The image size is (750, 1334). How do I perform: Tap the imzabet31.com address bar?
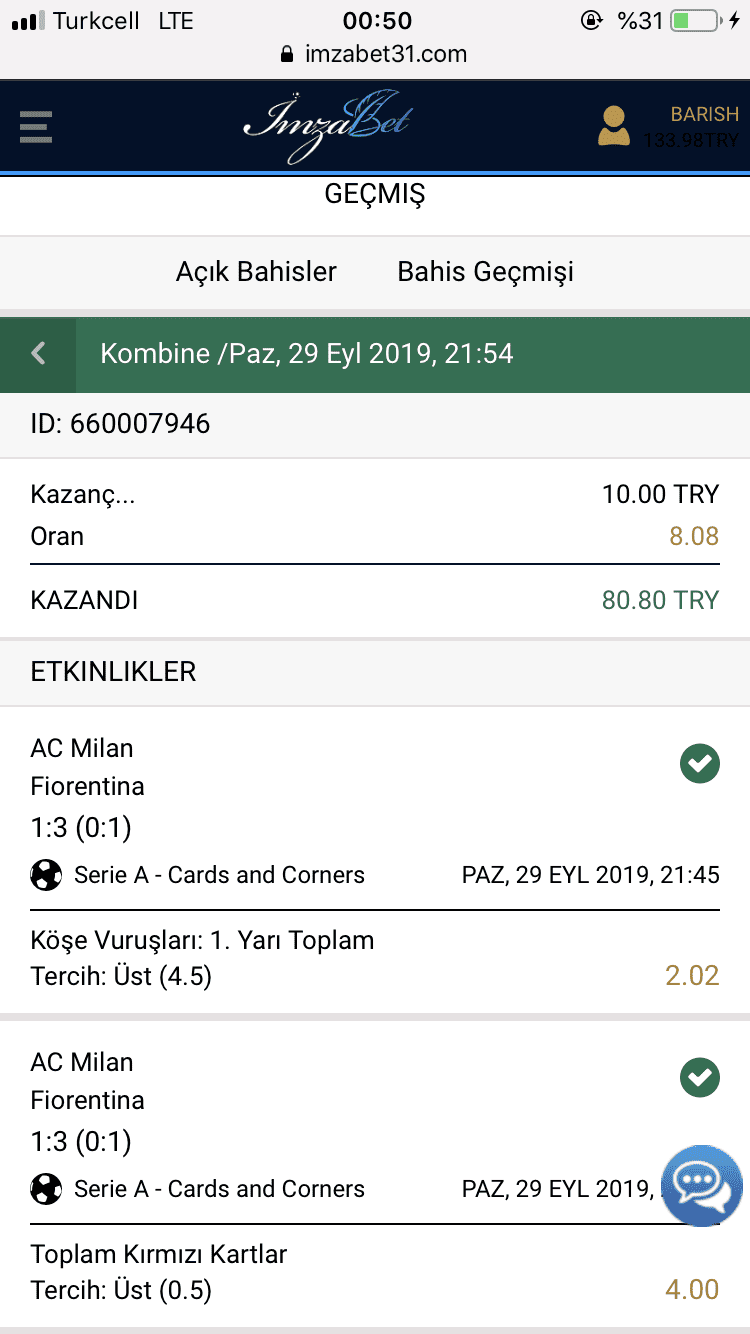pyautogui.click(x=375, y=54)
